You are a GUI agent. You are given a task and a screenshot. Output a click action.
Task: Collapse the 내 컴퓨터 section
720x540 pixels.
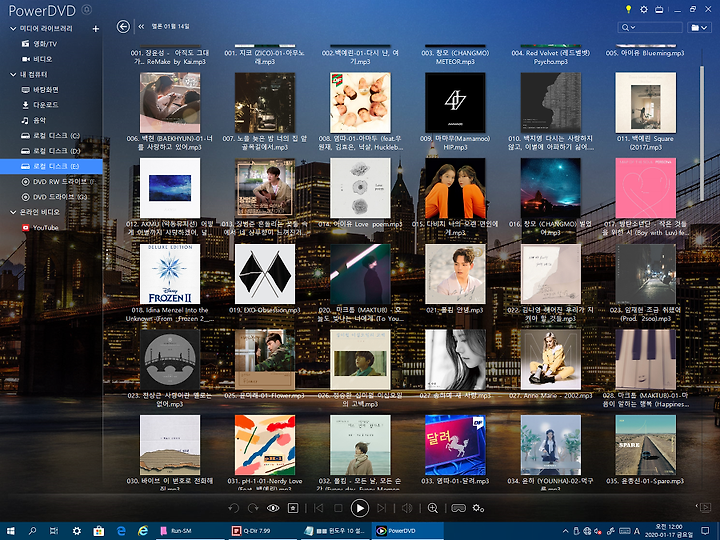click(x=13, y=74)
